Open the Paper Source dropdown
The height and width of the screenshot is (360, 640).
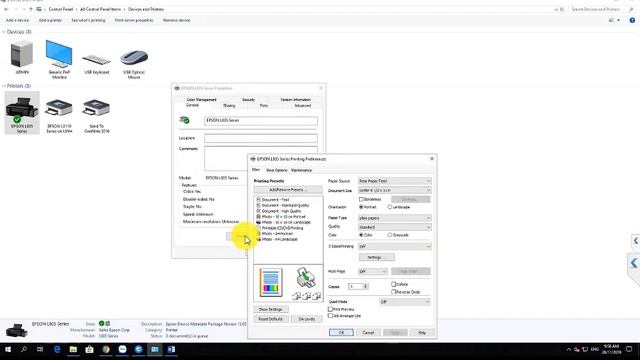[x=394, y=181]
